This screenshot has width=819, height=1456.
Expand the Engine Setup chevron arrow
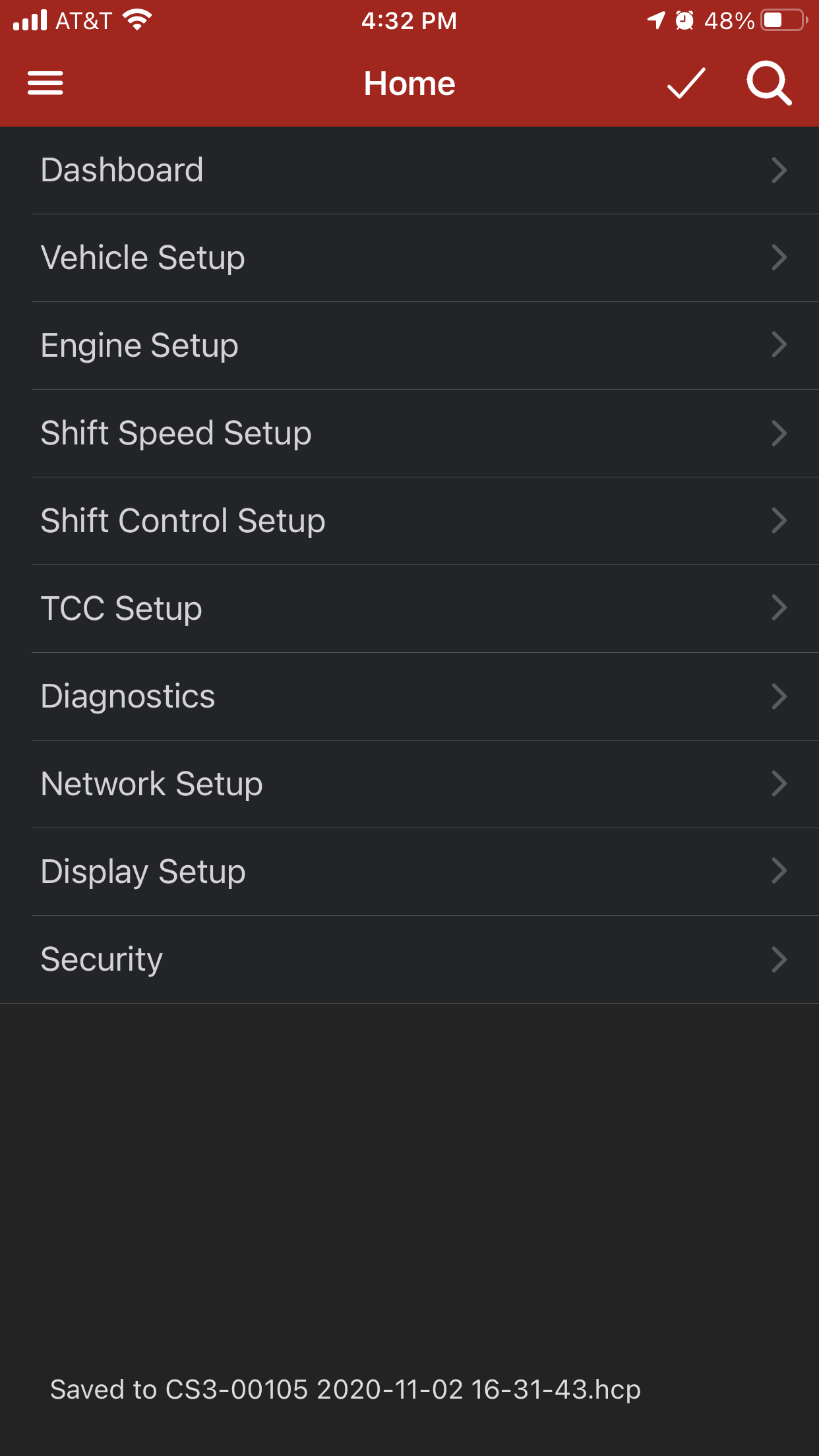779,345
